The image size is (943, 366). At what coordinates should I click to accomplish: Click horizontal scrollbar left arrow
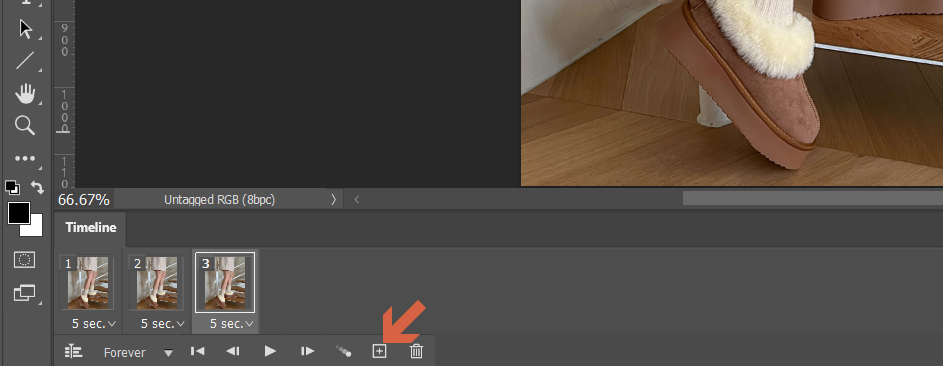click(357, 200)
